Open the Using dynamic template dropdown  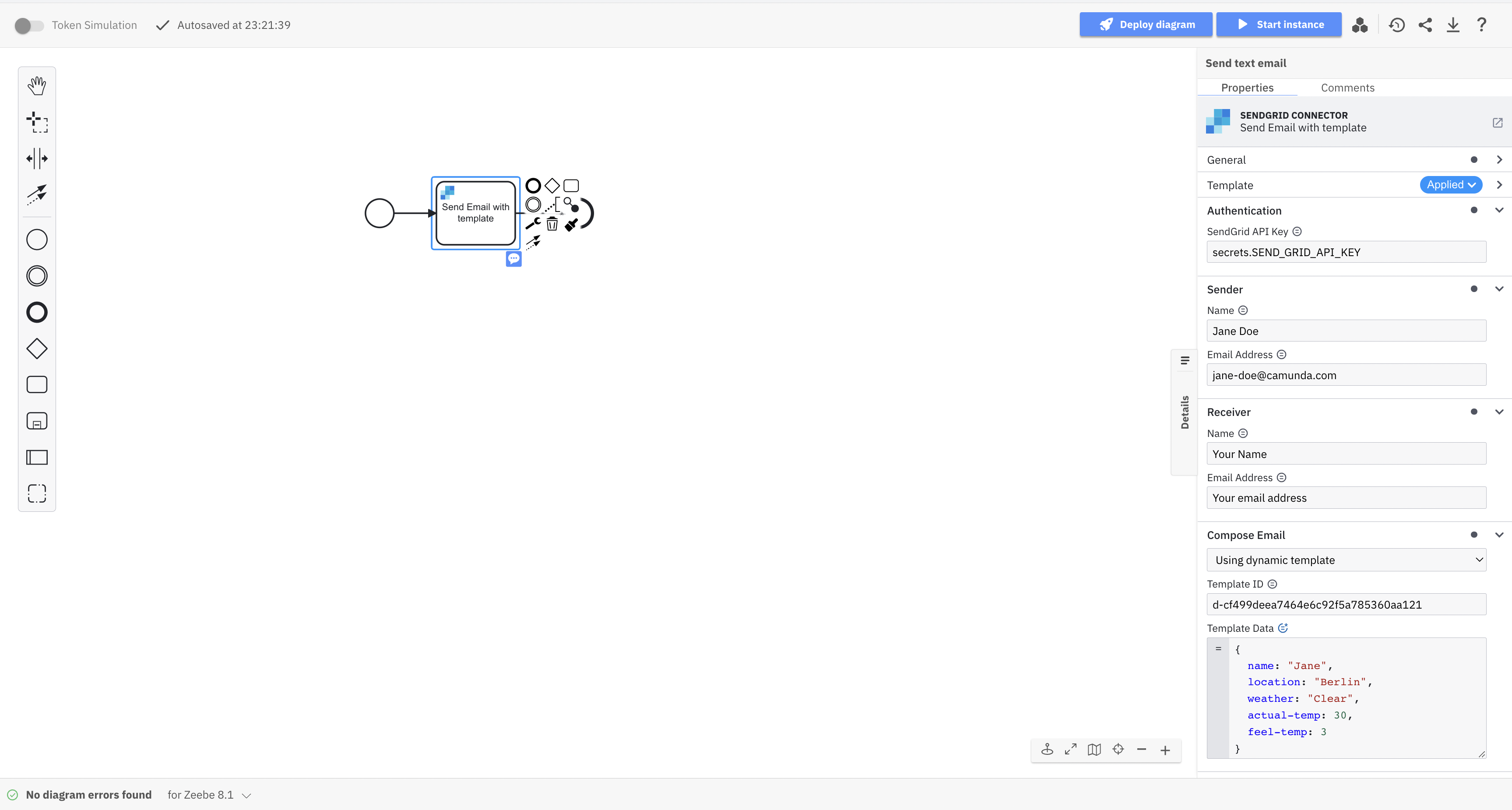[x=1346, y=560]
